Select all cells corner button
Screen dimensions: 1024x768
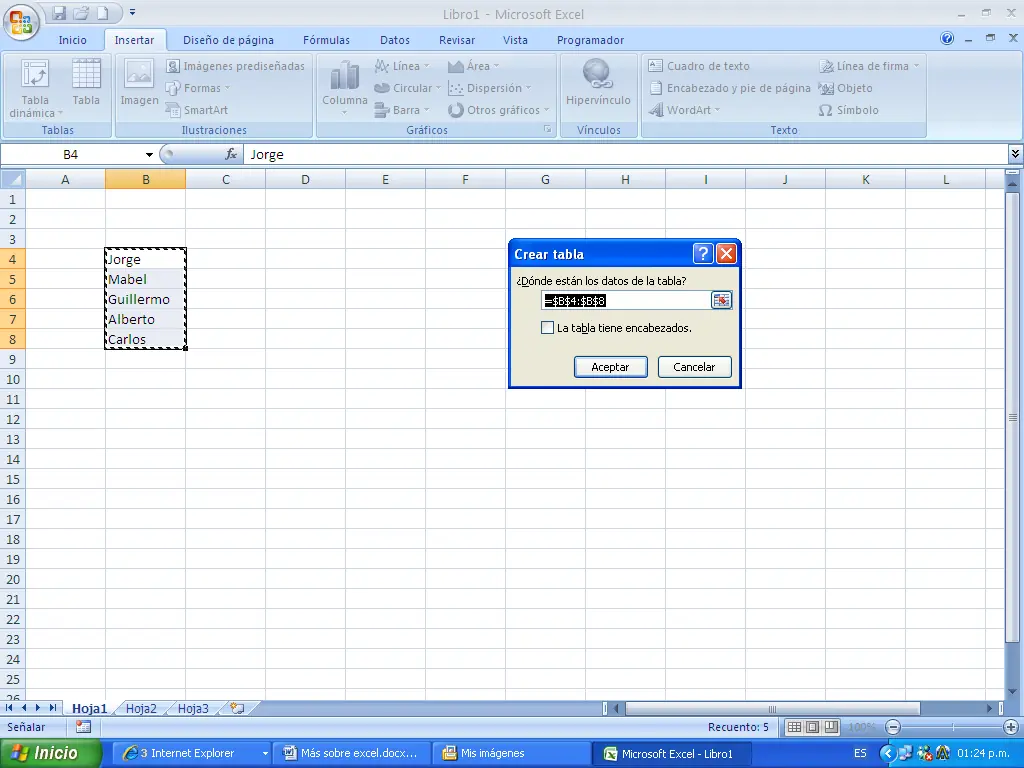[13, 180]
